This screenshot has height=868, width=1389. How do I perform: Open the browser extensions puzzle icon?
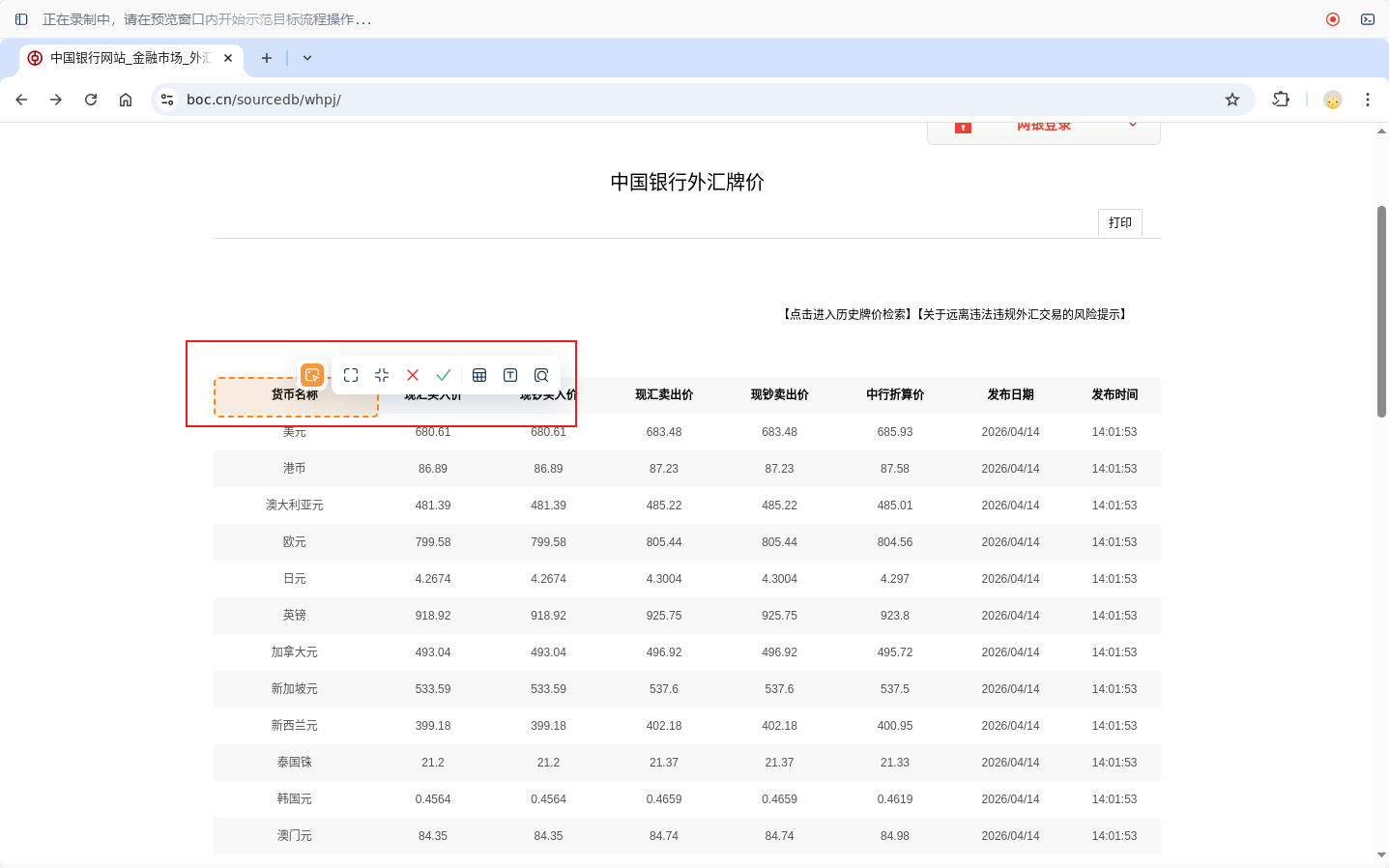coord(1281,100)
